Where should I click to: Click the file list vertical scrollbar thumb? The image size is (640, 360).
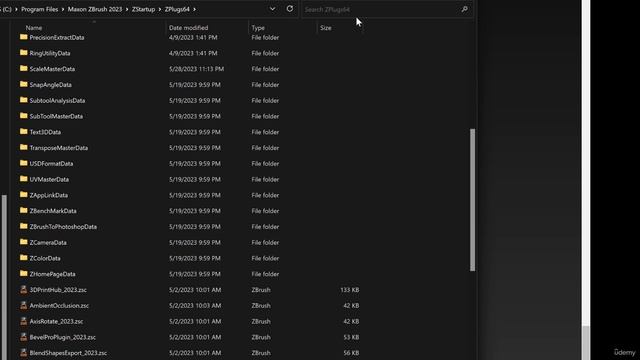(x=472, y=200)
